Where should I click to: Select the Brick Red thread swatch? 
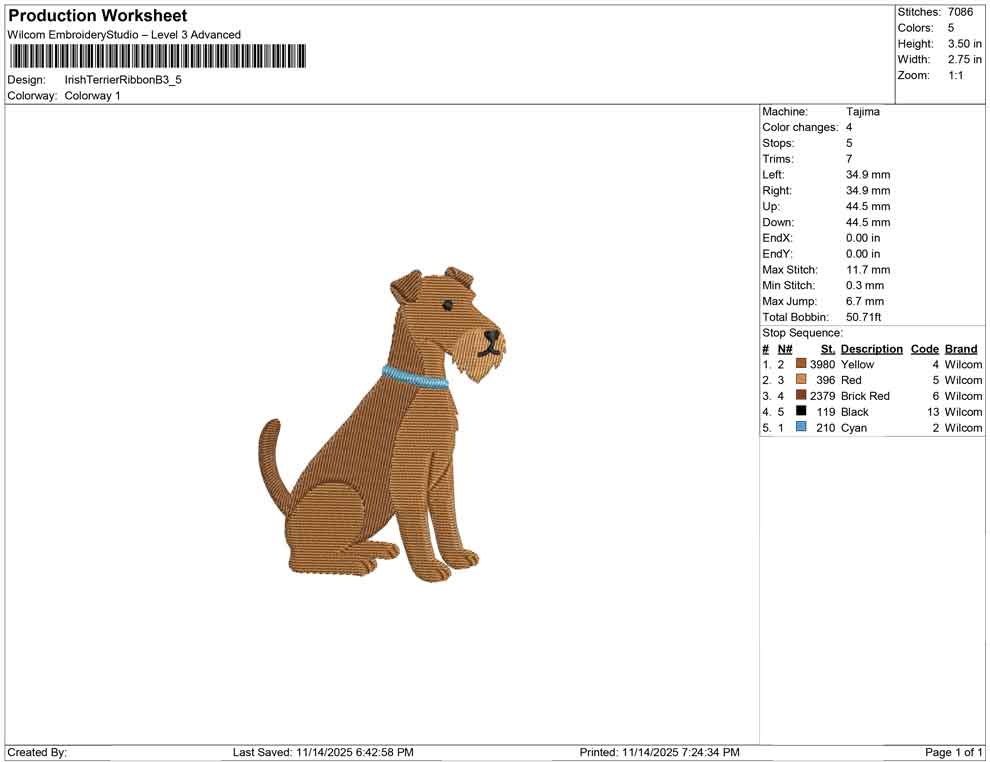click(800, 396)
